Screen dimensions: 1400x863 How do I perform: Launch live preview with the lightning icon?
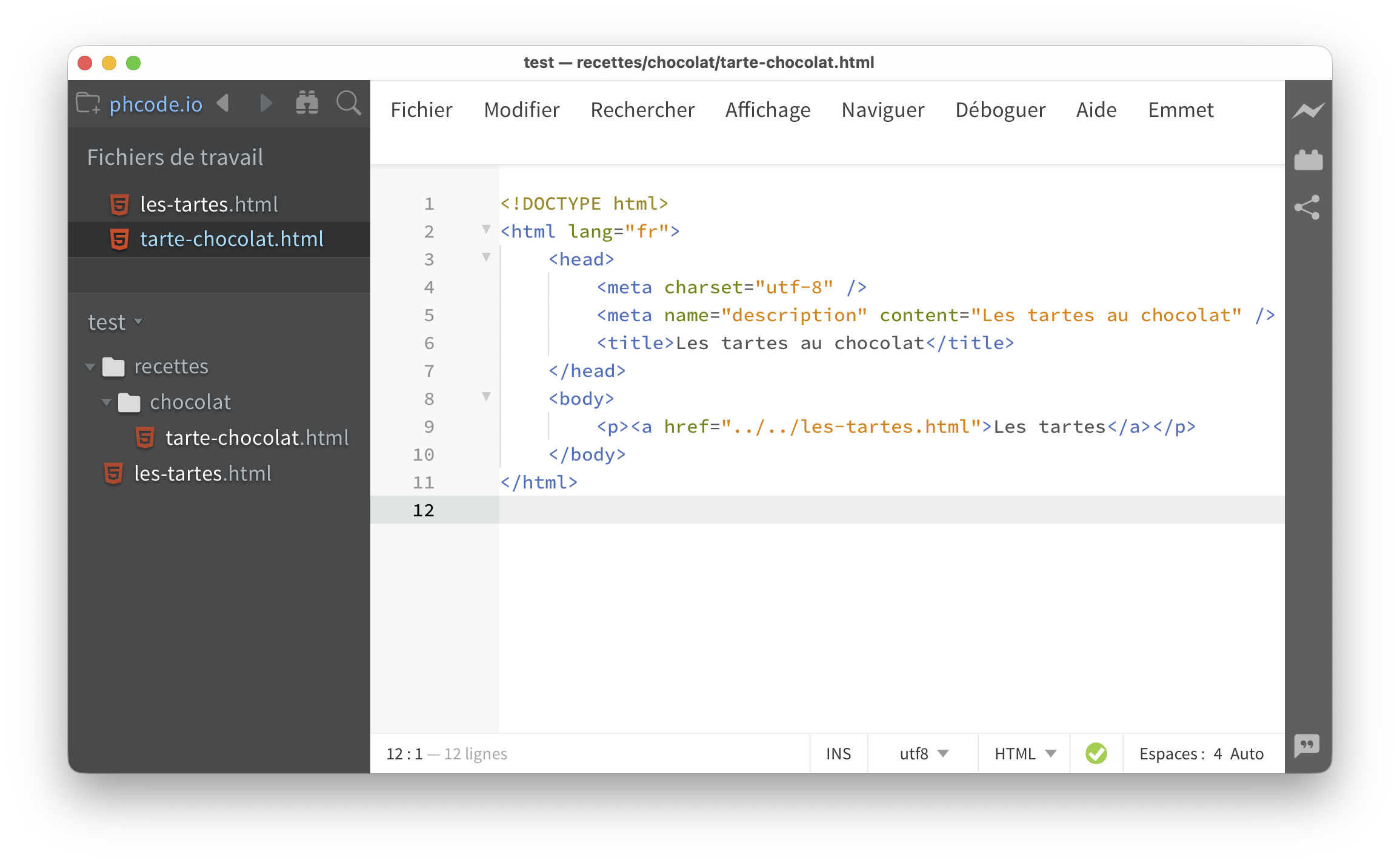[x=1308, y=110]
